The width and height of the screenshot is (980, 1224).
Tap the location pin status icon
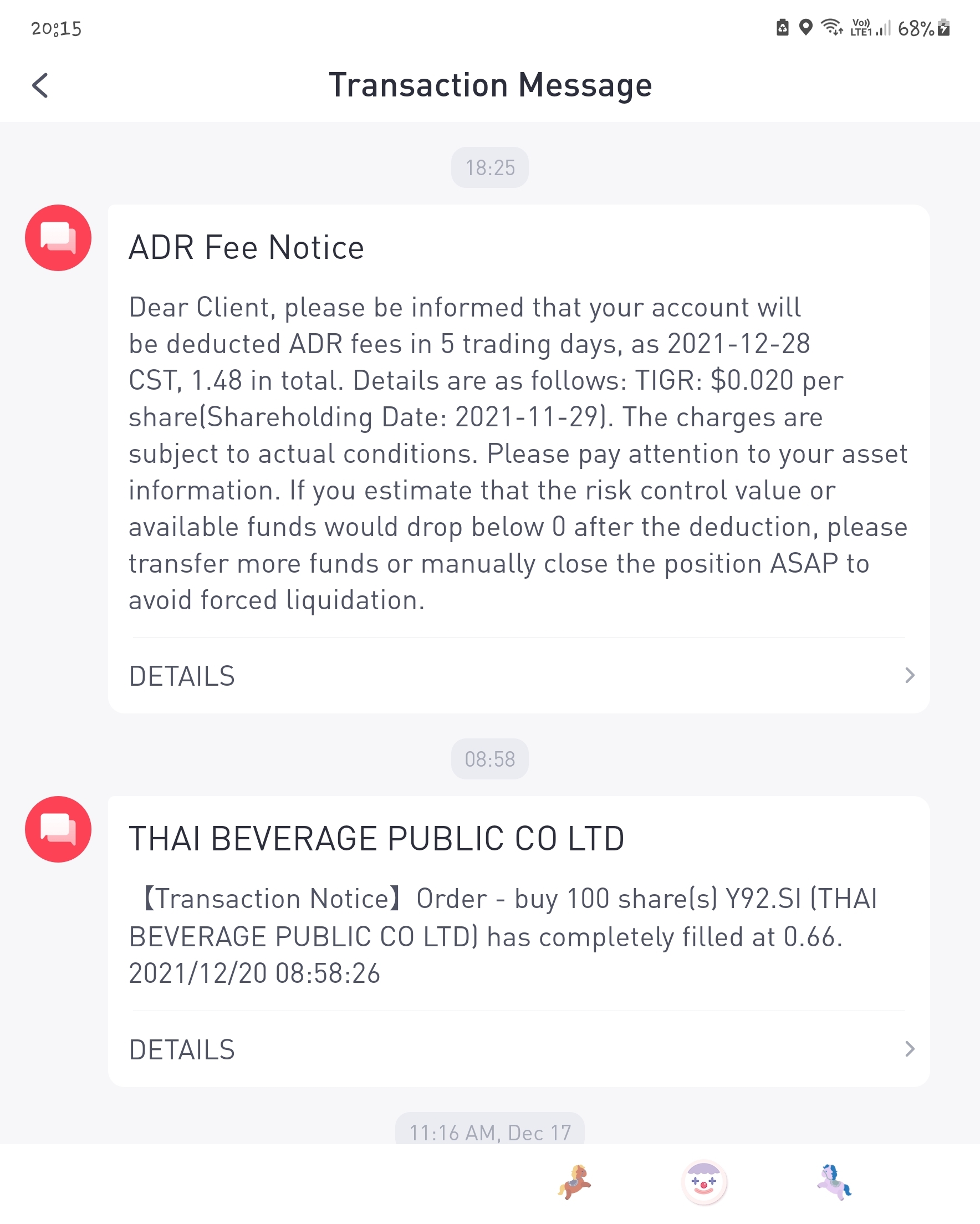click(x=806, y=27)
